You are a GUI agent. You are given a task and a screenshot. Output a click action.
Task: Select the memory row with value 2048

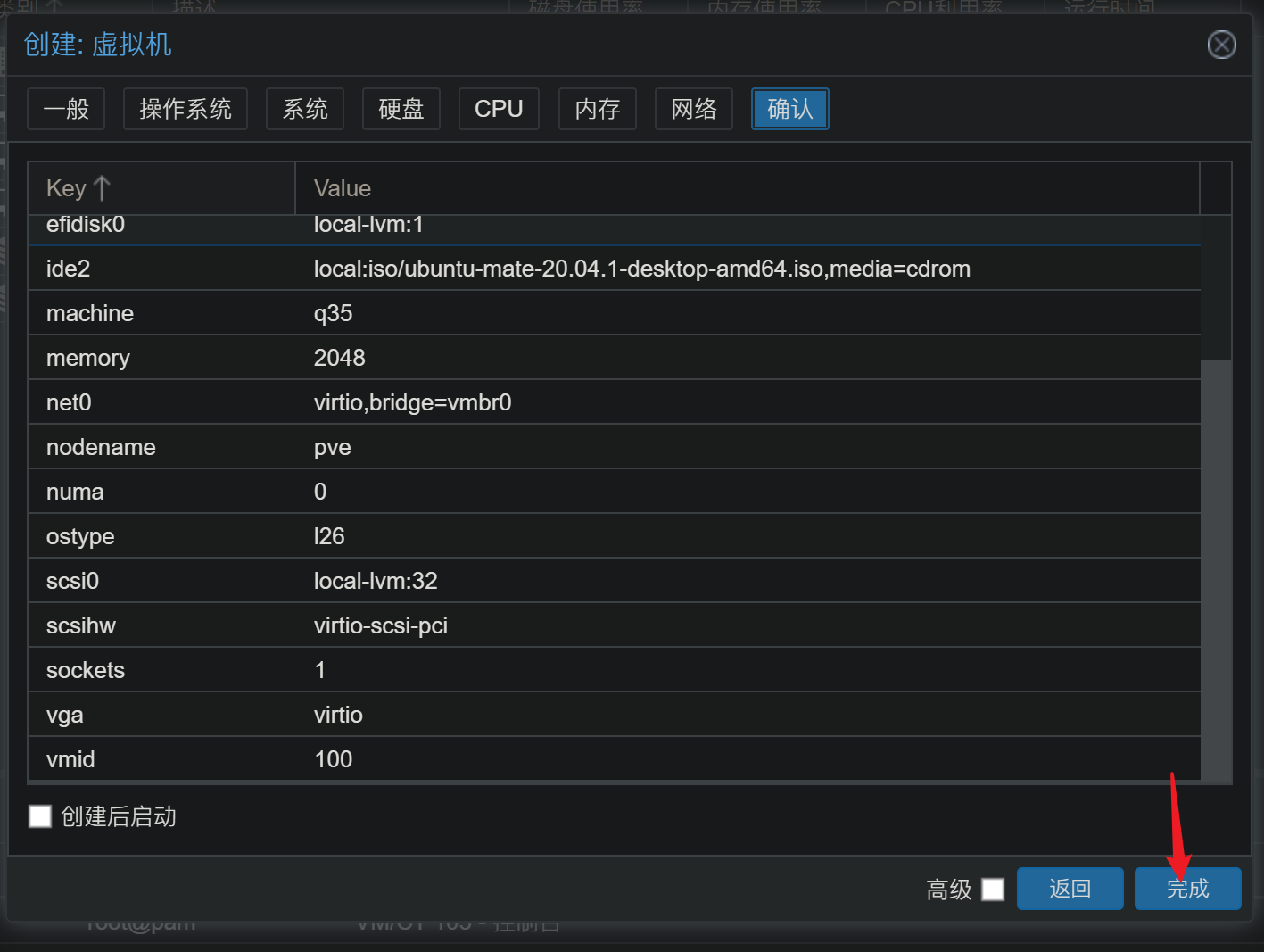pyautogui.click(x=614, y=358)
